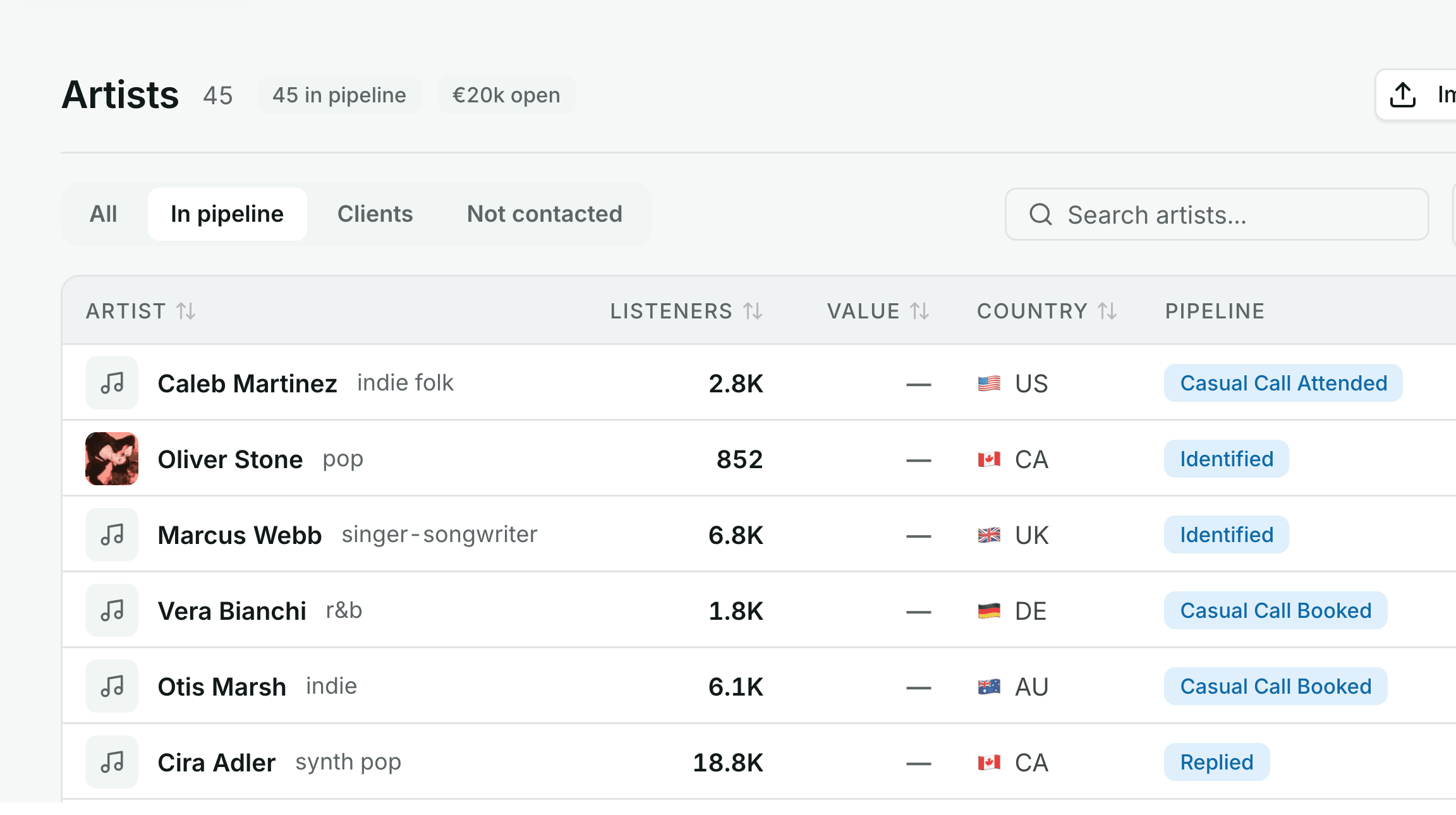Show the Not contacted tab
Image resolution: width=1456 pixels, height=815 pixels.
pos(545,214)
